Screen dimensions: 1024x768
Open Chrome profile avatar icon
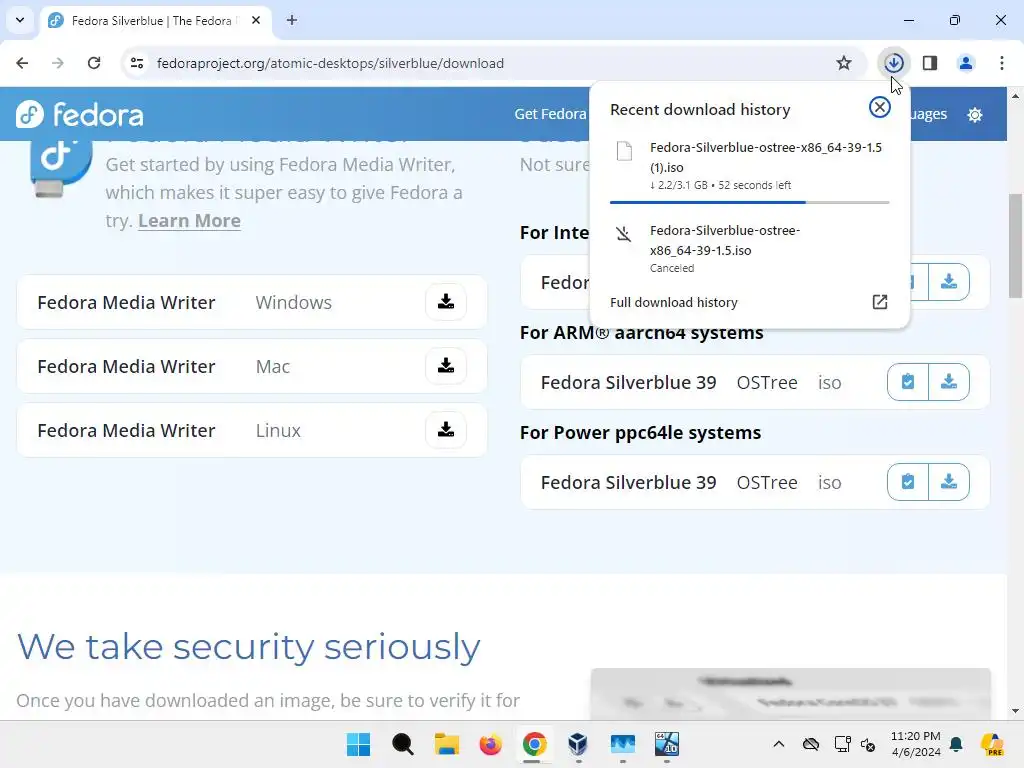coord(965,63)
